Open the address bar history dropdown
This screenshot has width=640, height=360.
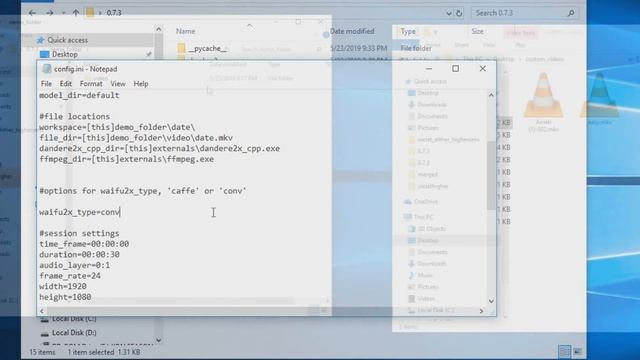pyautogui.click(x=449, y=13)
